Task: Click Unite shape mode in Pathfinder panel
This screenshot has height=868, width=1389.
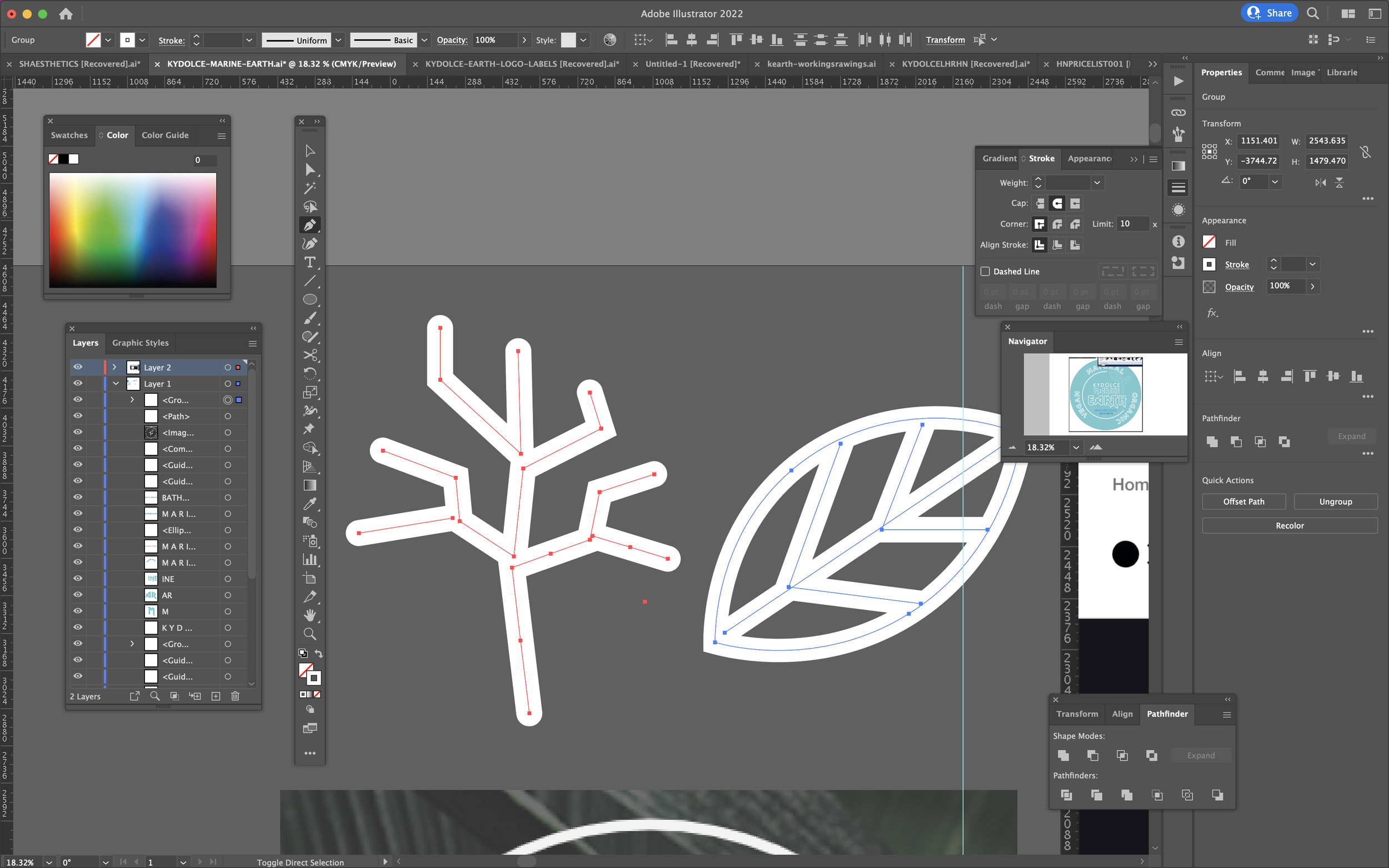Action: (1063, 755)
